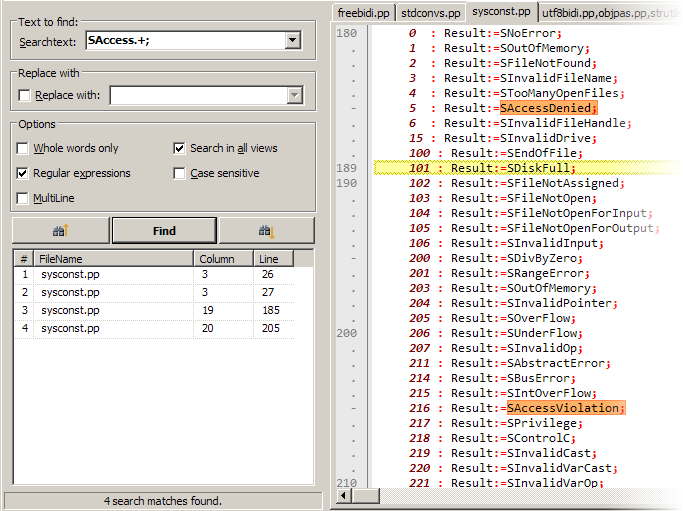
Task: Open the Searchtext dropdown arrow
Action: click(x=293, y=41)
